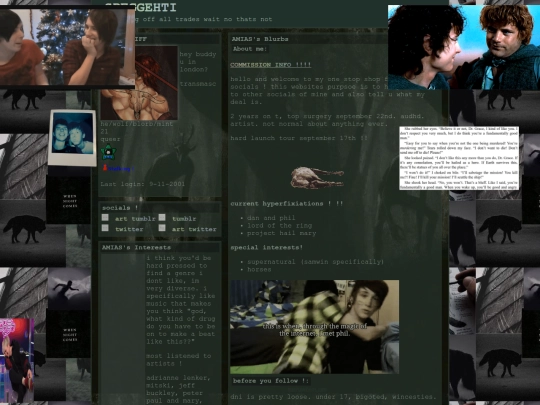This screenshot has width=540, height=405.
Task: Click the two hobbits image at top right
Action: [x=464, y=47]
